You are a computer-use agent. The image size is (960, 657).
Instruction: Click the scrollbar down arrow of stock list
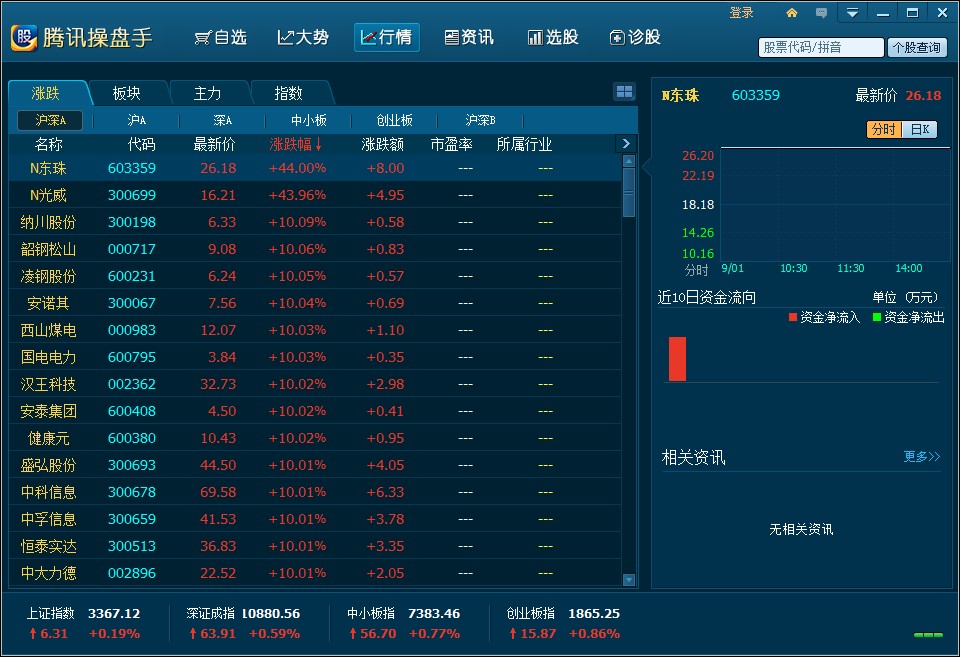pos(628,579)
